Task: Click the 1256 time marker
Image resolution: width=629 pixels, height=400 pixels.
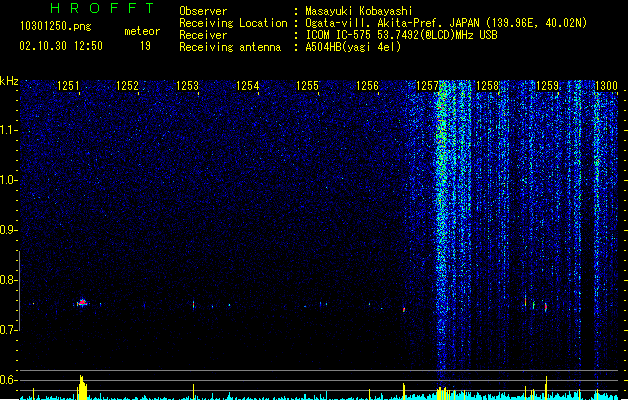Action: [367, 85]
